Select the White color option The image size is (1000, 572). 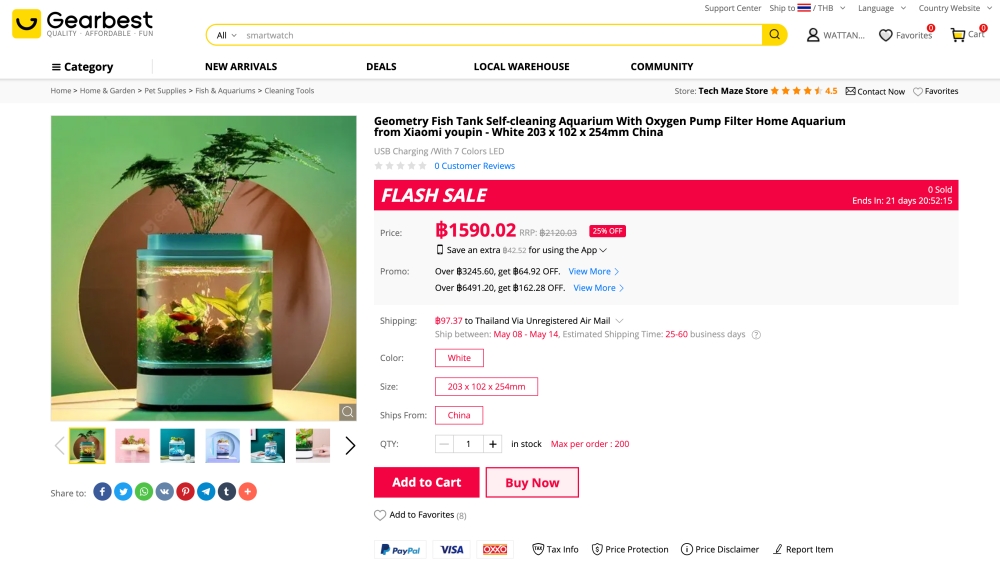click(x=459, y=358)
